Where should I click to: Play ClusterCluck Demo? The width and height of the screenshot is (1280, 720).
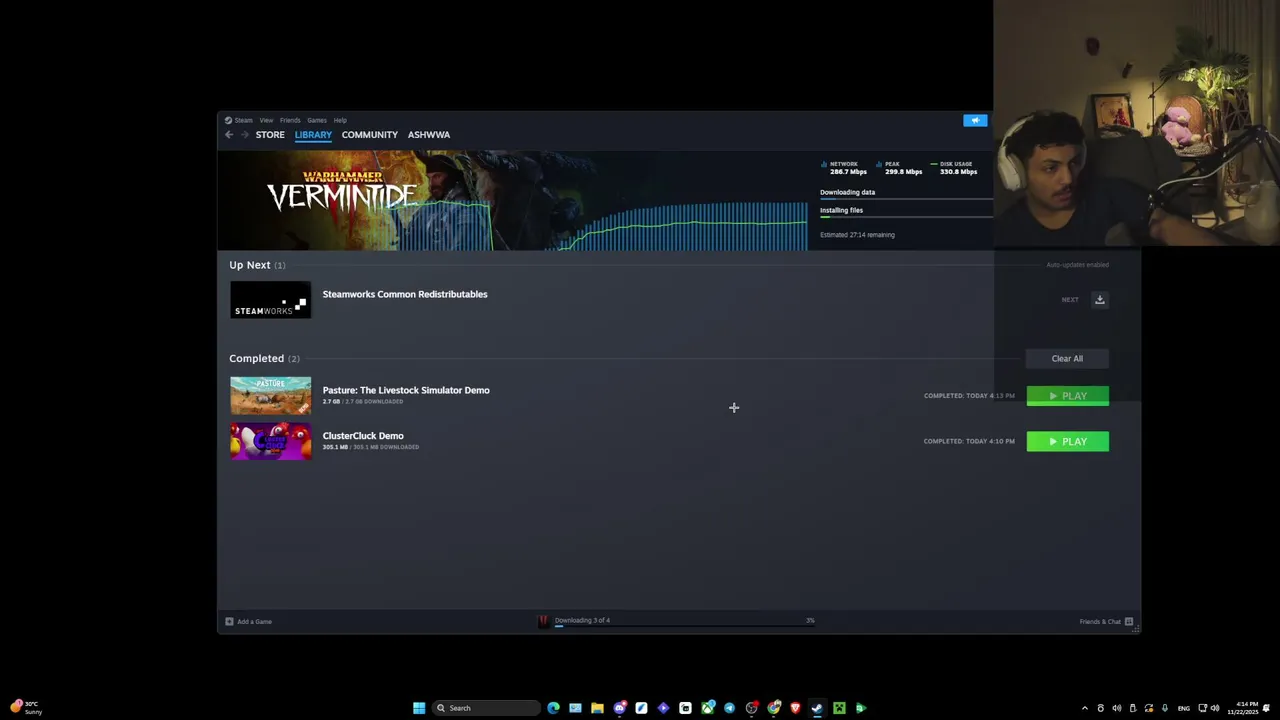(1067, 442)
